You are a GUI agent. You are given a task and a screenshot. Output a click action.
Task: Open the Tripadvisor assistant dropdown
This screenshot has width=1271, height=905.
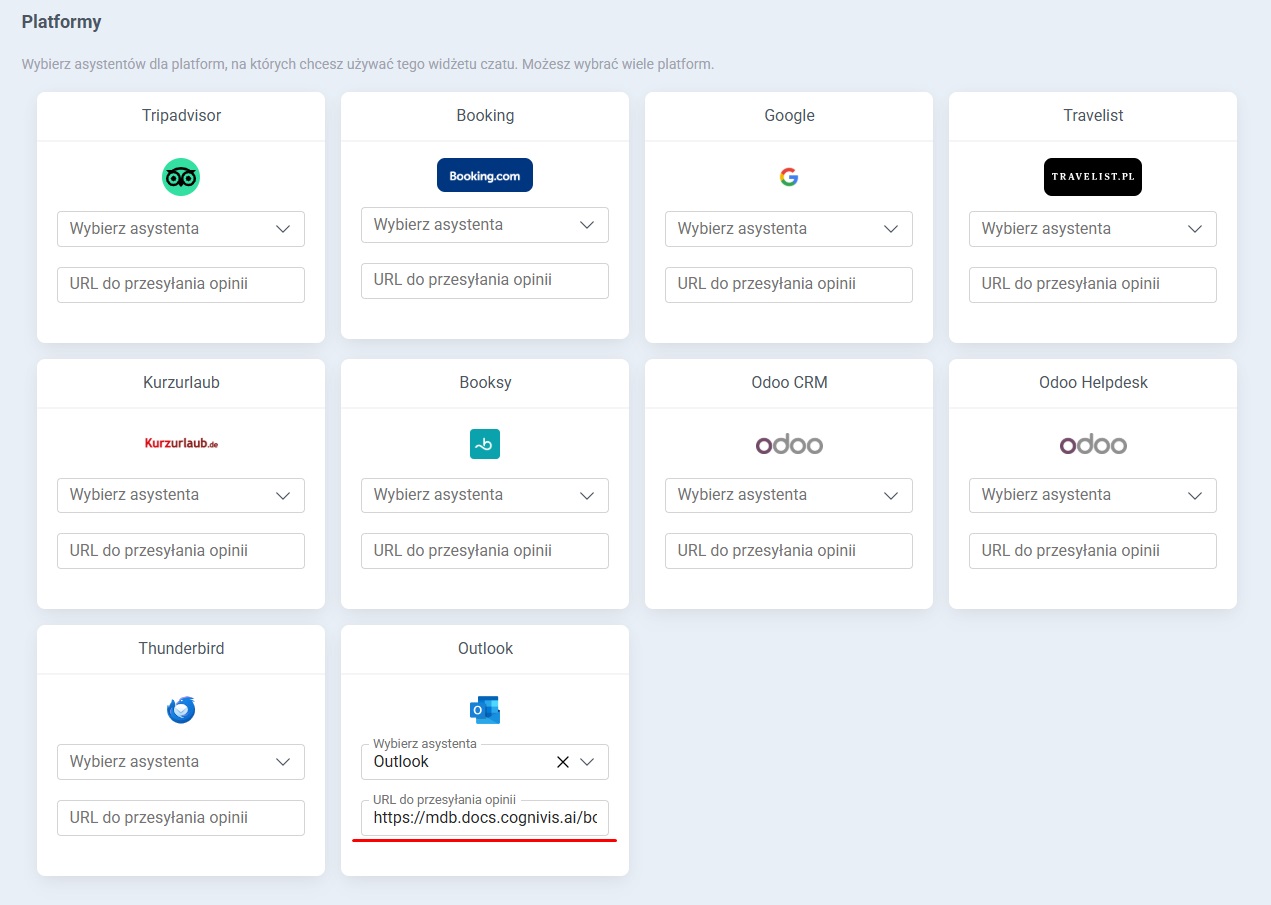181,229
